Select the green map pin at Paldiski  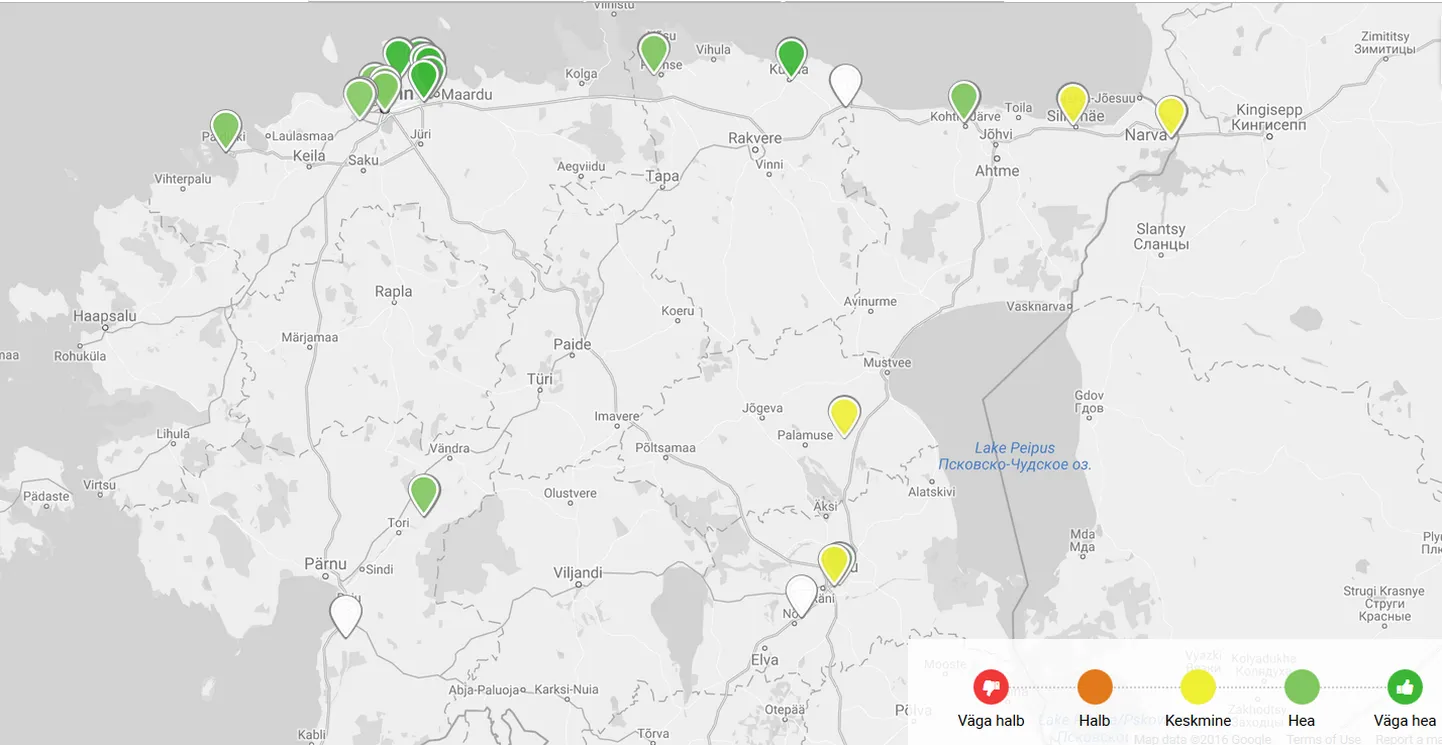pos(226,130)
